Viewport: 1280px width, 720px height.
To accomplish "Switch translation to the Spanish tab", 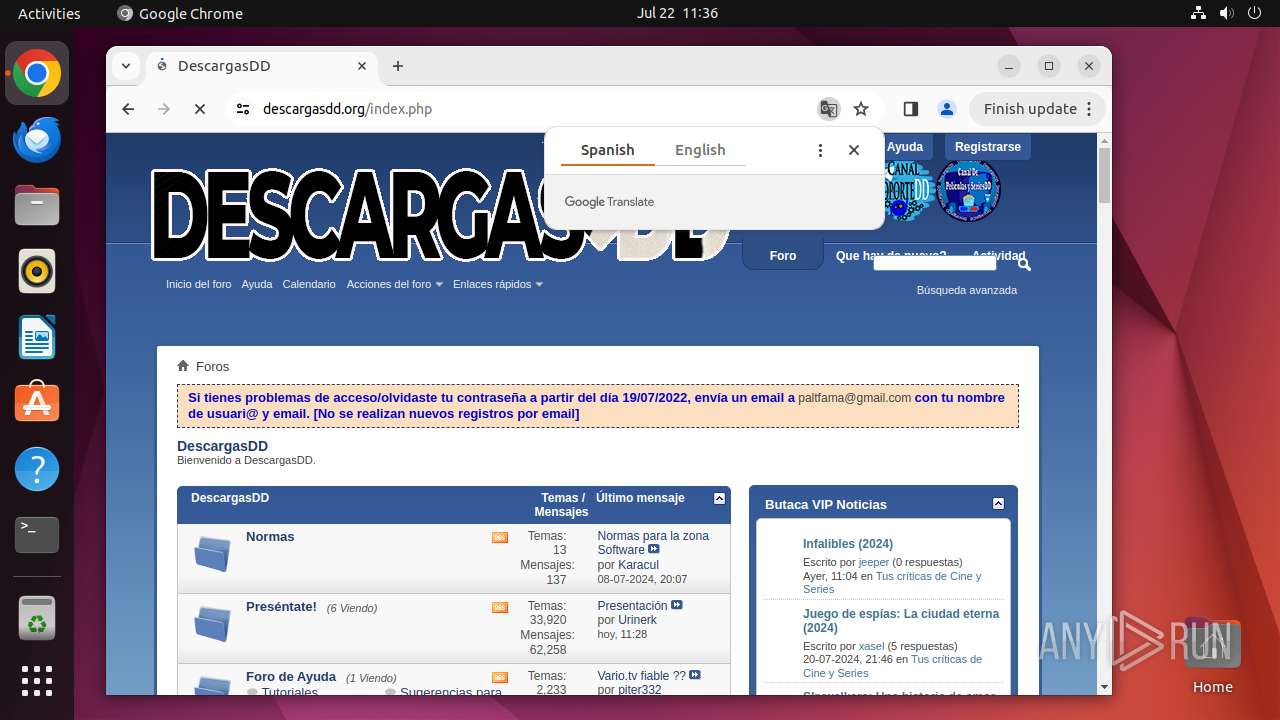I will point(607,150).
